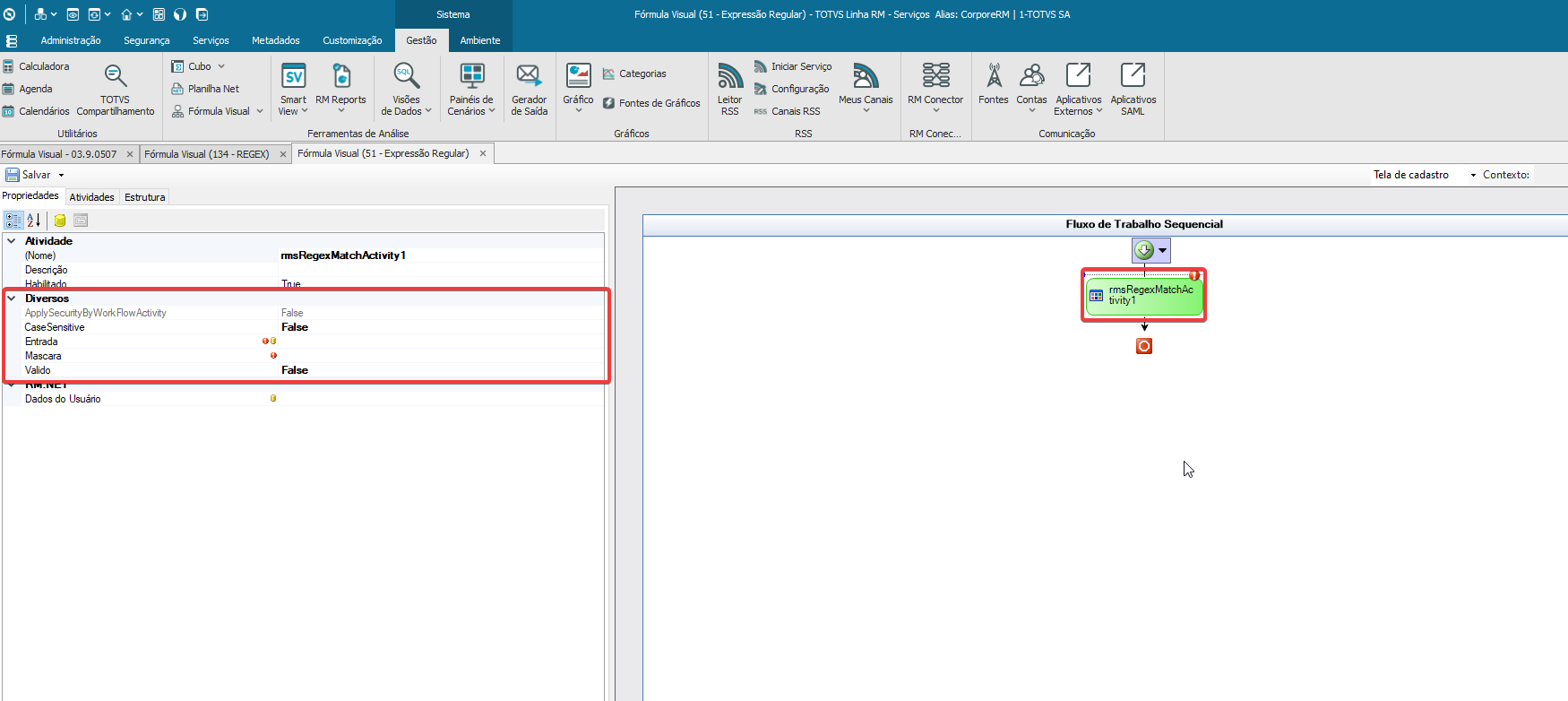Select the rmsRegexMatchActivity1 workflow activity
The image size is (1568, 701).
pyautogui.click(x=1144, y=296)
